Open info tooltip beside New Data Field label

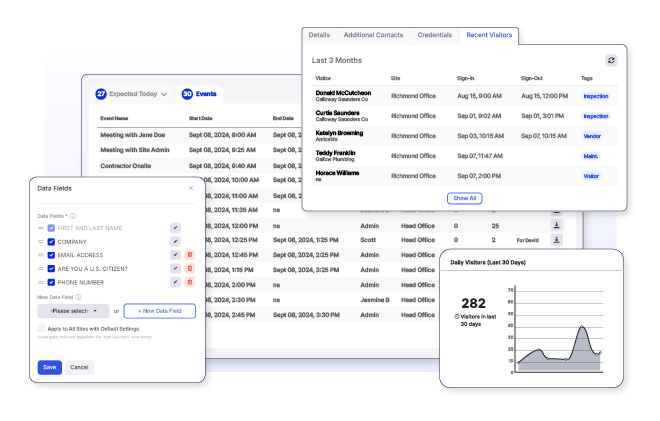tap(78, 297)
